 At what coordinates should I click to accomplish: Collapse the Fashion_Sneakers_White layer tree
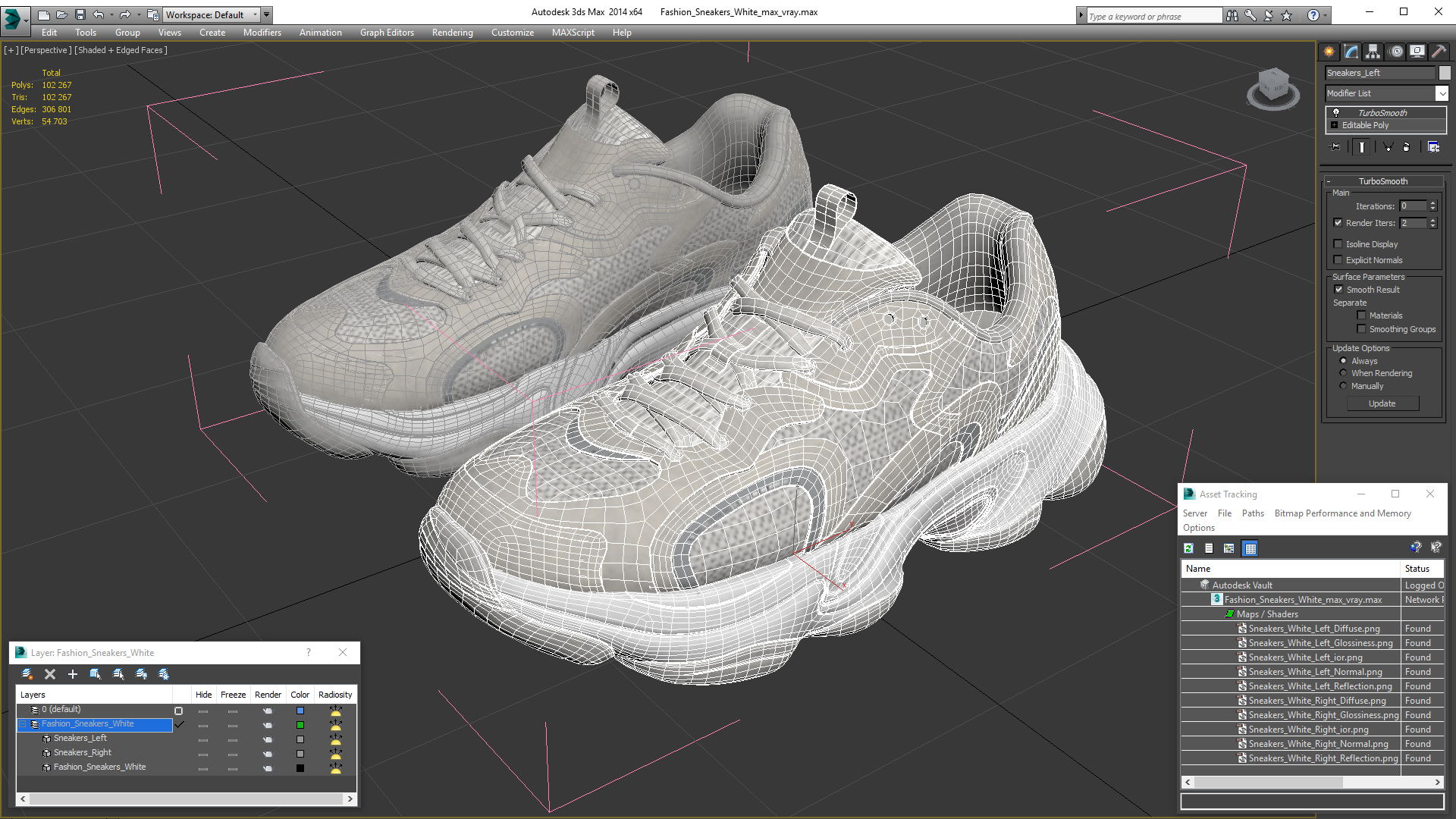point(23,724)
